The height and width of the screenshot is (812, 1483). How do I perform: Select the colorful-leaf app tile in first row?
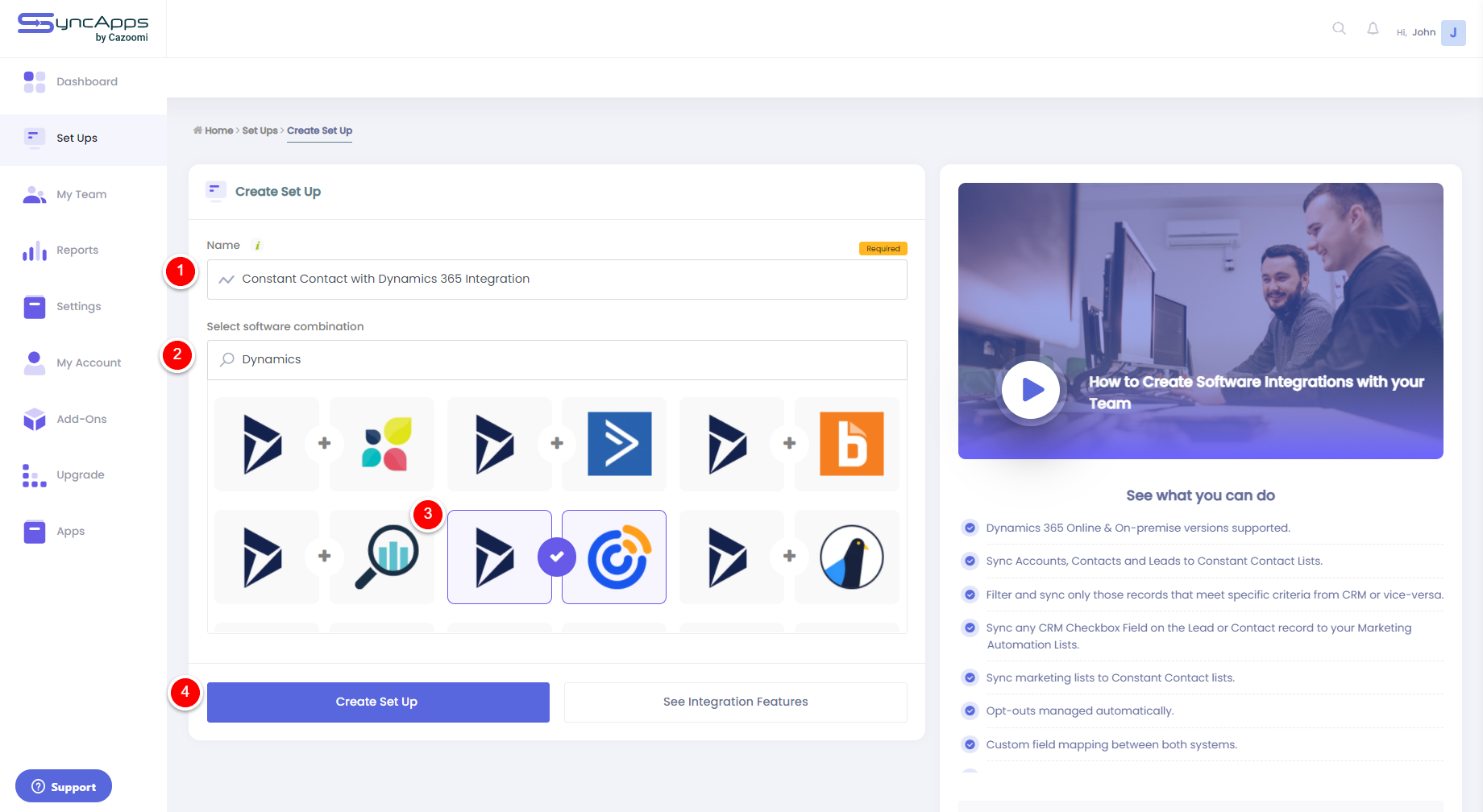tap(382, 444)
